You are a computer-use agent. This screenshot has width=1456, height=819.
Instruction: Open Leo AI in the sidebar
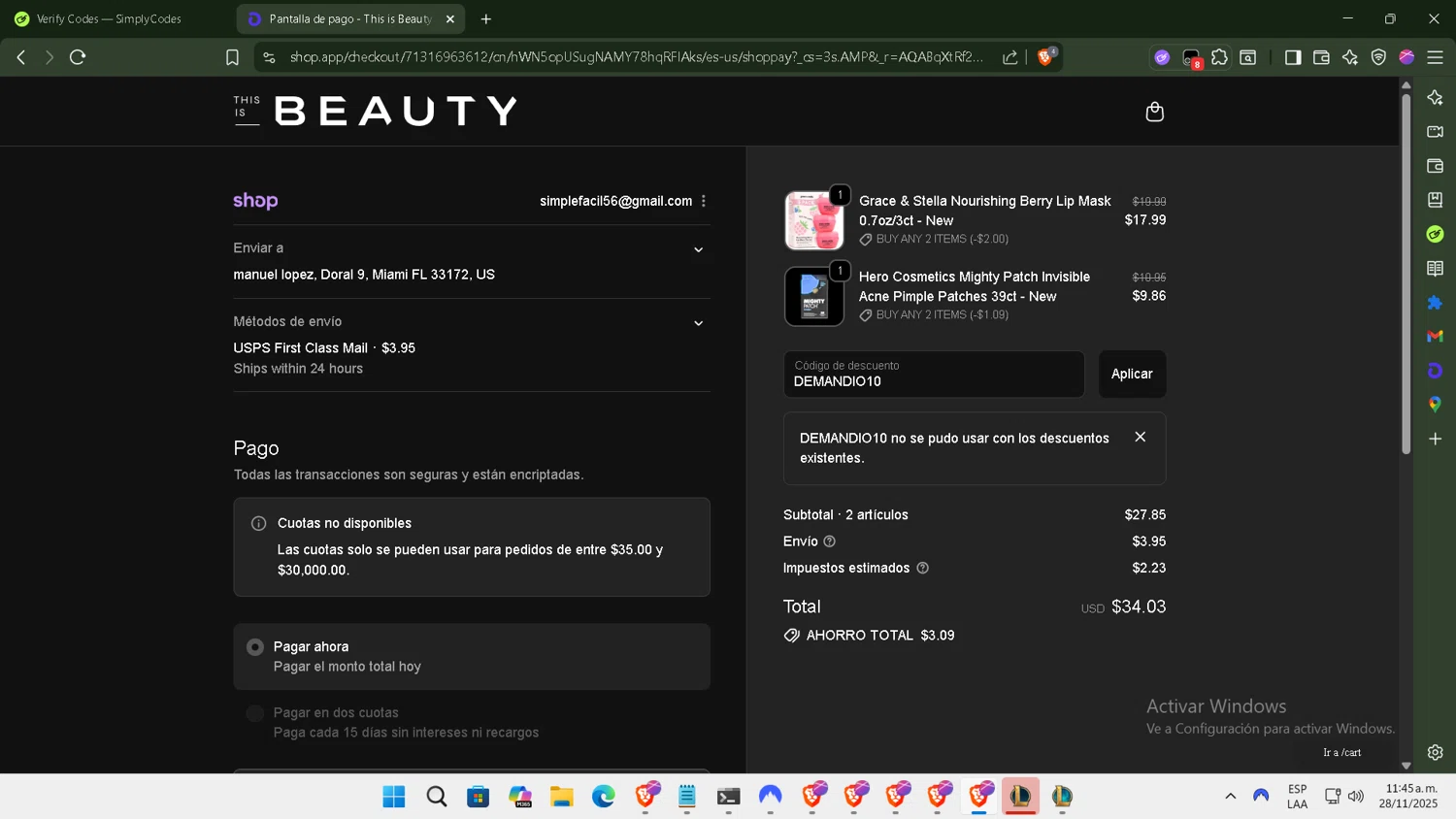[1436, 97]
